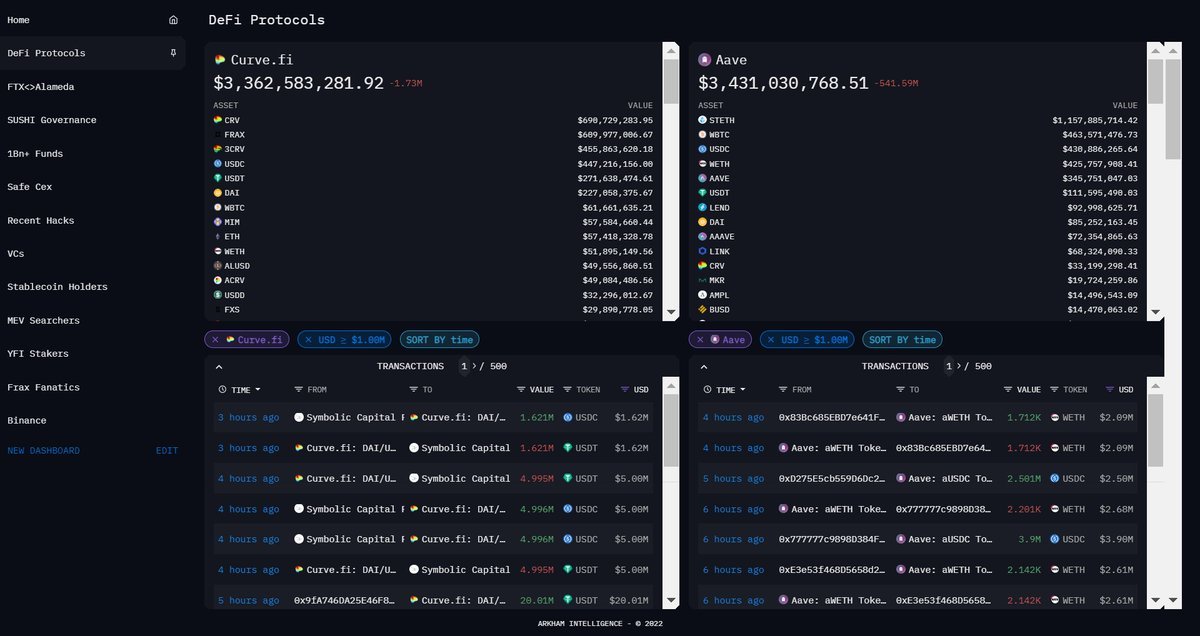Open the TO filter icon in Aave transactions
The height and width of the screenshot is (636, 1200).
click(901, 389)
